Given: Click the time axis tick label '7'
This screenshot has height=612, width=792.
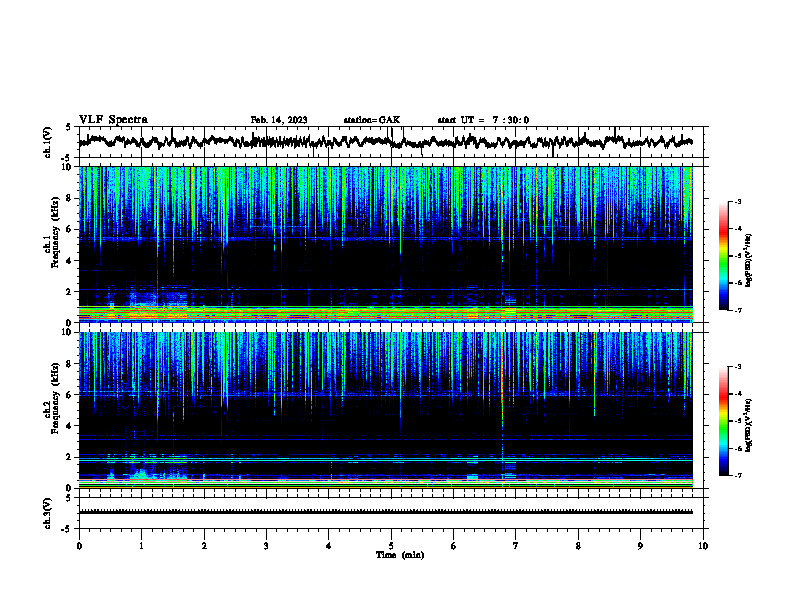Looking at the screenshot, I should click(x=516, y=546).
